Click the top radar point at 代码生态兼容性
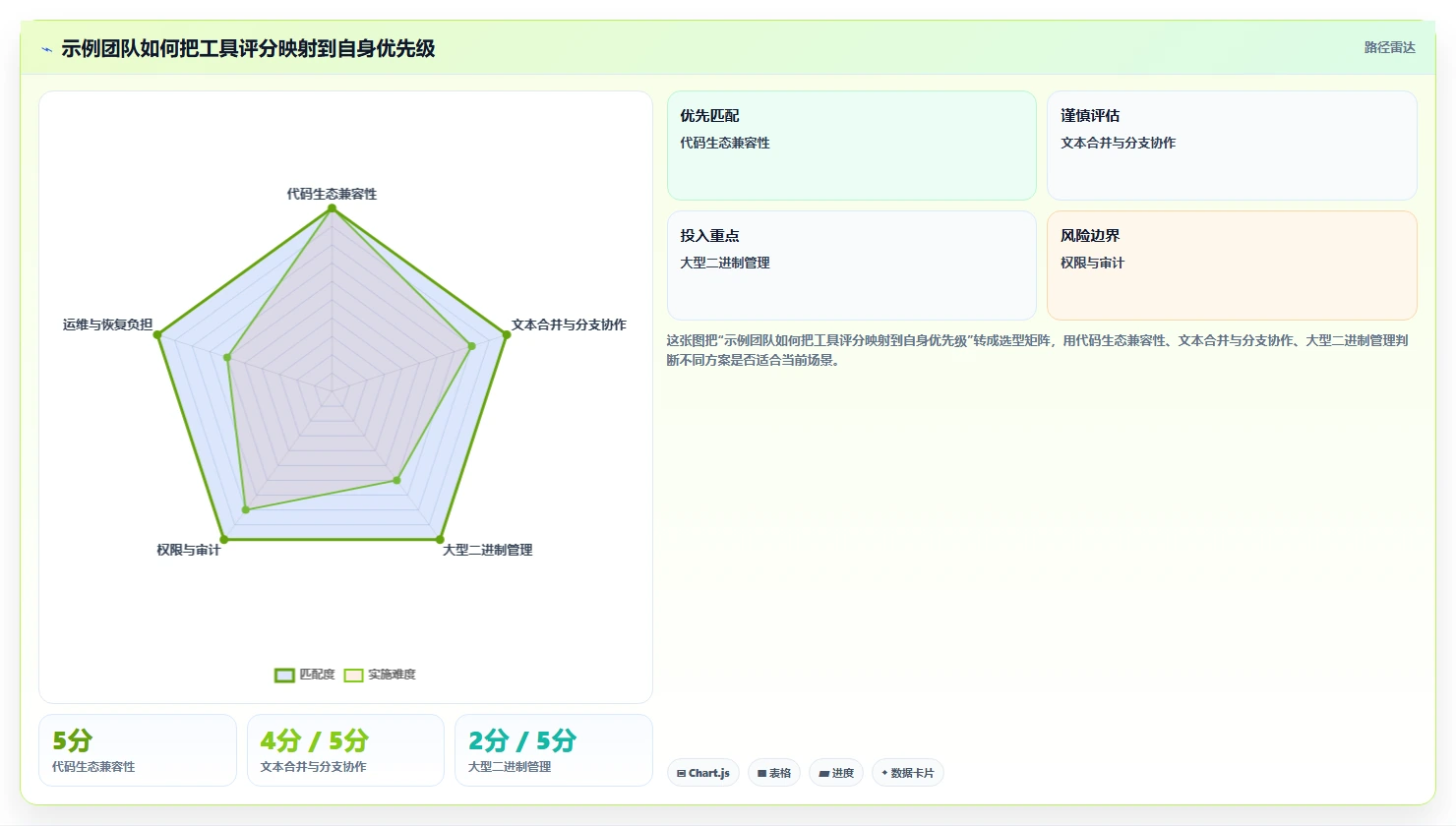1456x826 pixels. 332,208
